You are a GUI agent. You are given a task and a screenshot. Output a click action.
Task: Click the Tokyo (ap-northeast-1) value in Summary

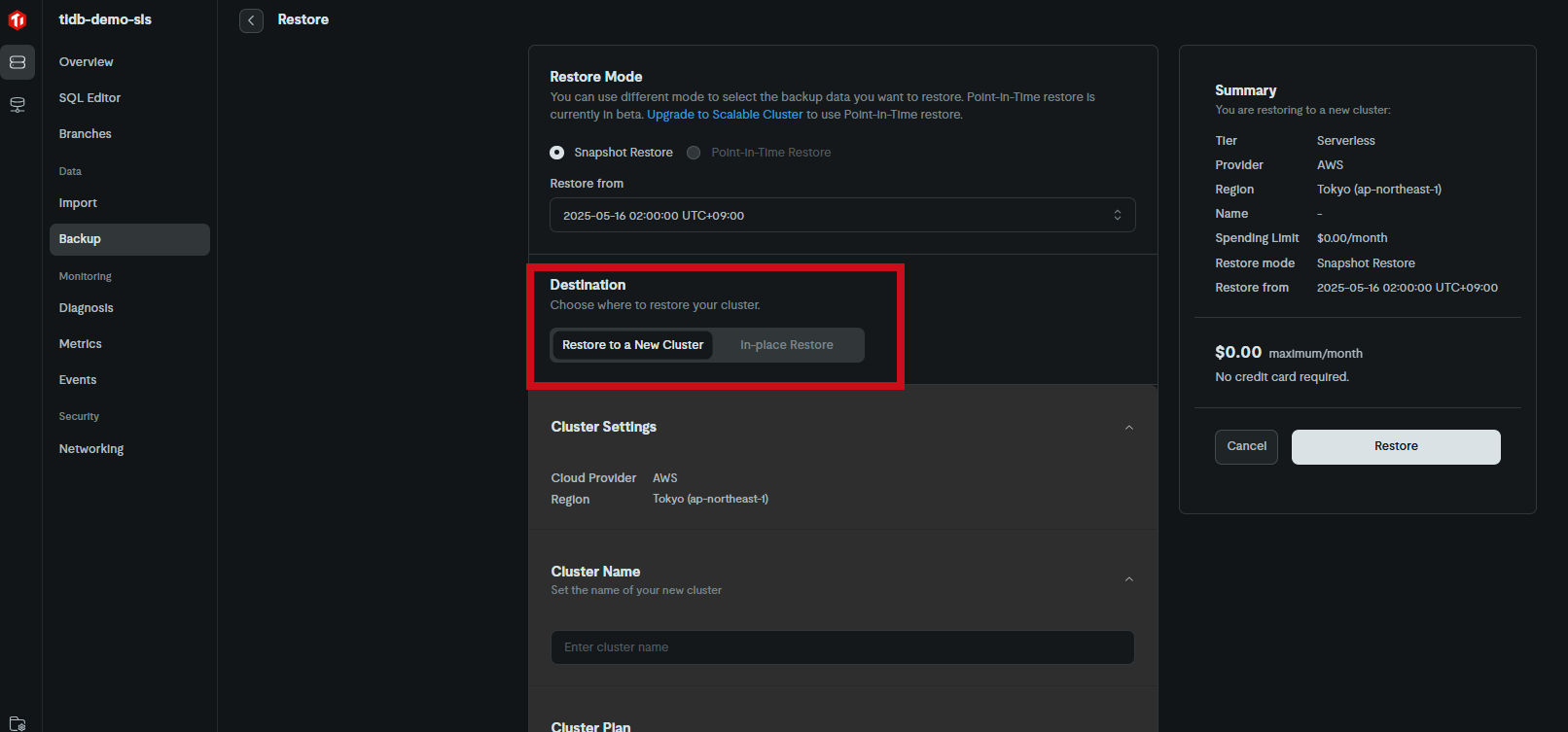tap(1379, 190)
